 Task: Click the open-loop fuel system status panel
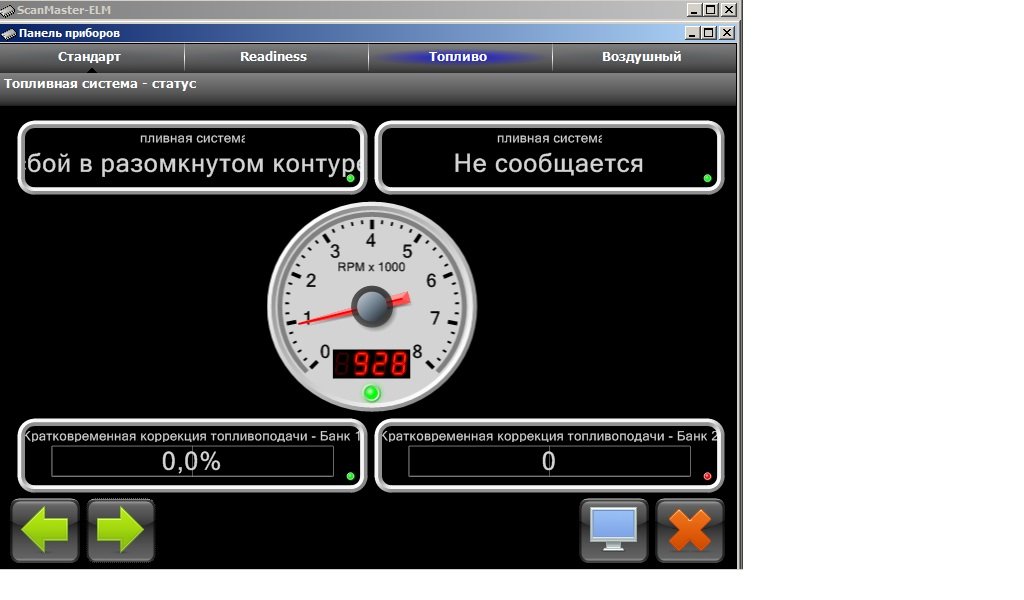192,158
